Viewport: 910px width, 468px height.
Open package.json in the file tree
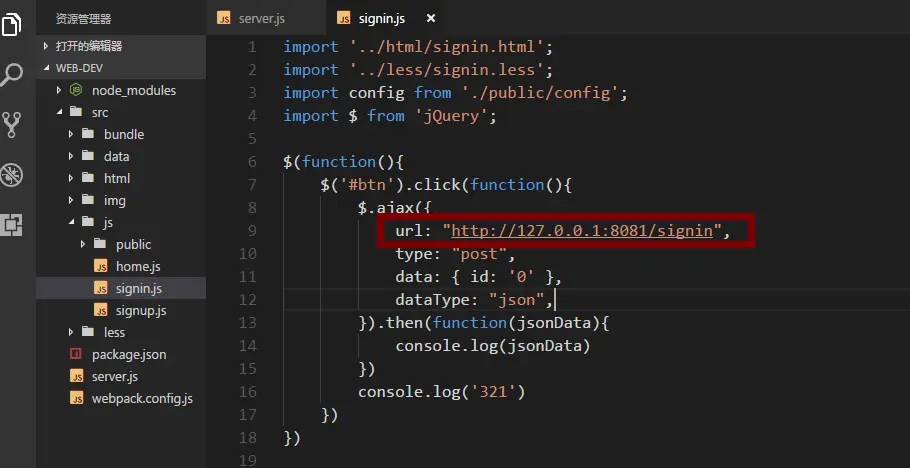coord(121,354)
